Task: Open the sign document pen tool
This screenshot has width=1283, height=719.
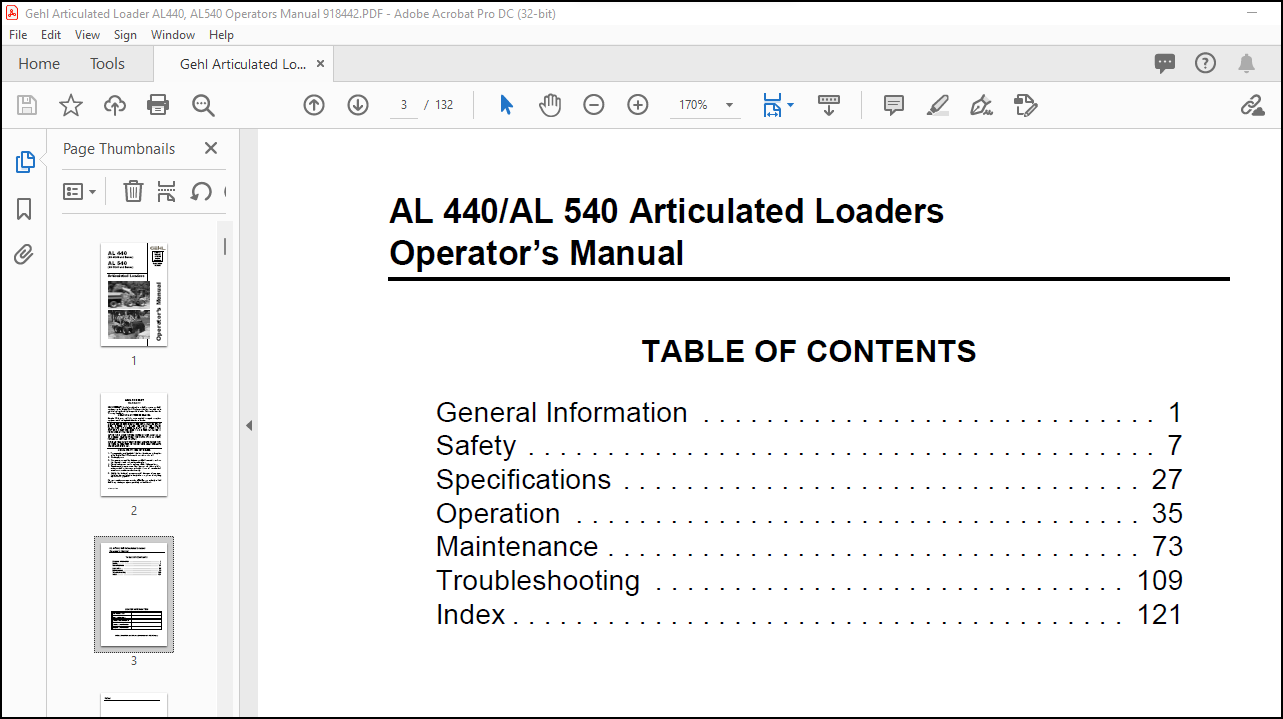Action: [x=982, y=105]
